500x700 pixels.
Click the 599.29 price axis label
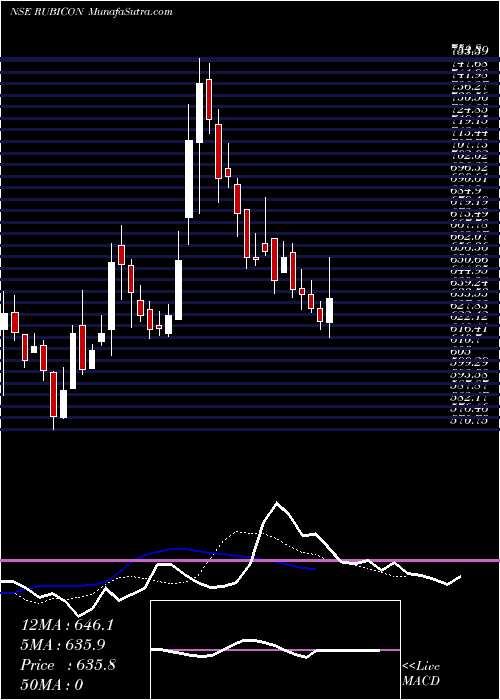coord(469,363)
